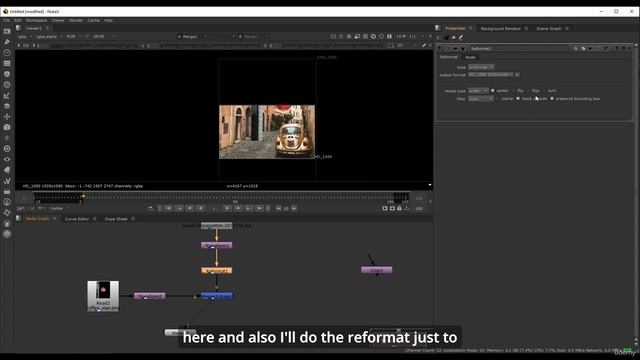Open the viewer rgba channel dropdown
The height and width of the screenshot is (360, 640).
coord(24,36)
